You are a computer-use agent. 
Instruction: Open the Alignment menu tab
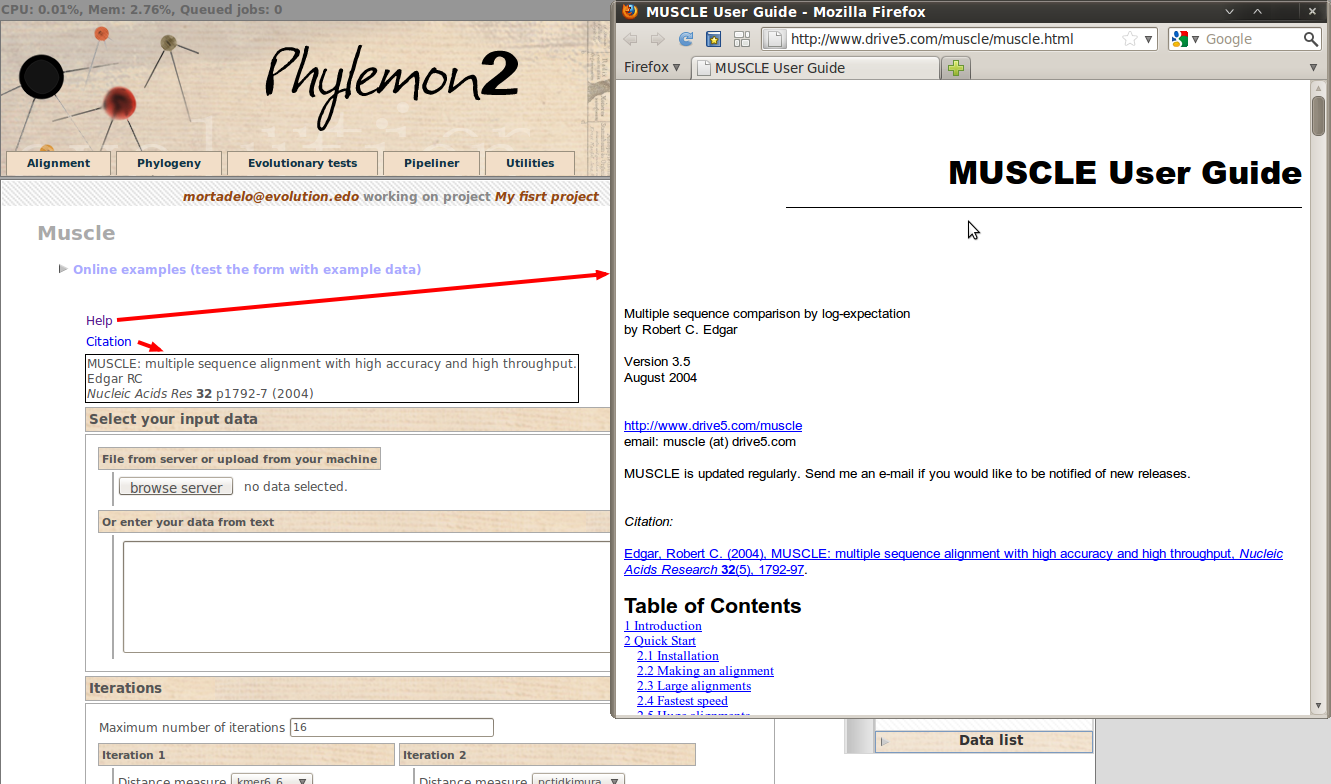pyautogui.click(x=58, y=163)
